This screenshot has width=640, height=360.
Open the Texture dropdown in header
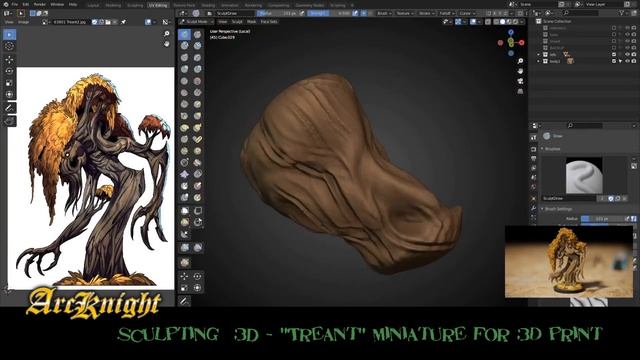click(405, 13)
